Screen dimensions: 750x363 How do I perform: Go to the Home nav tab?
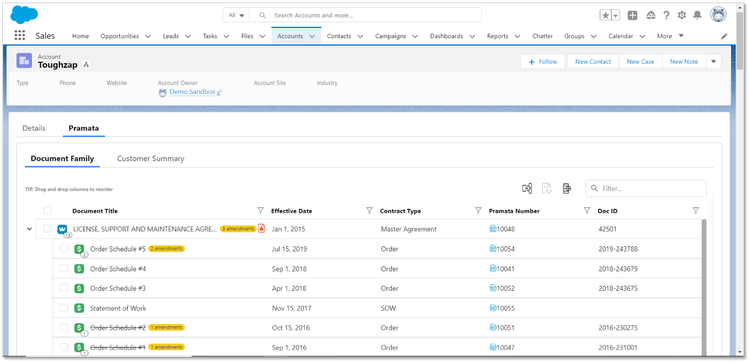[x=80, y=36]
